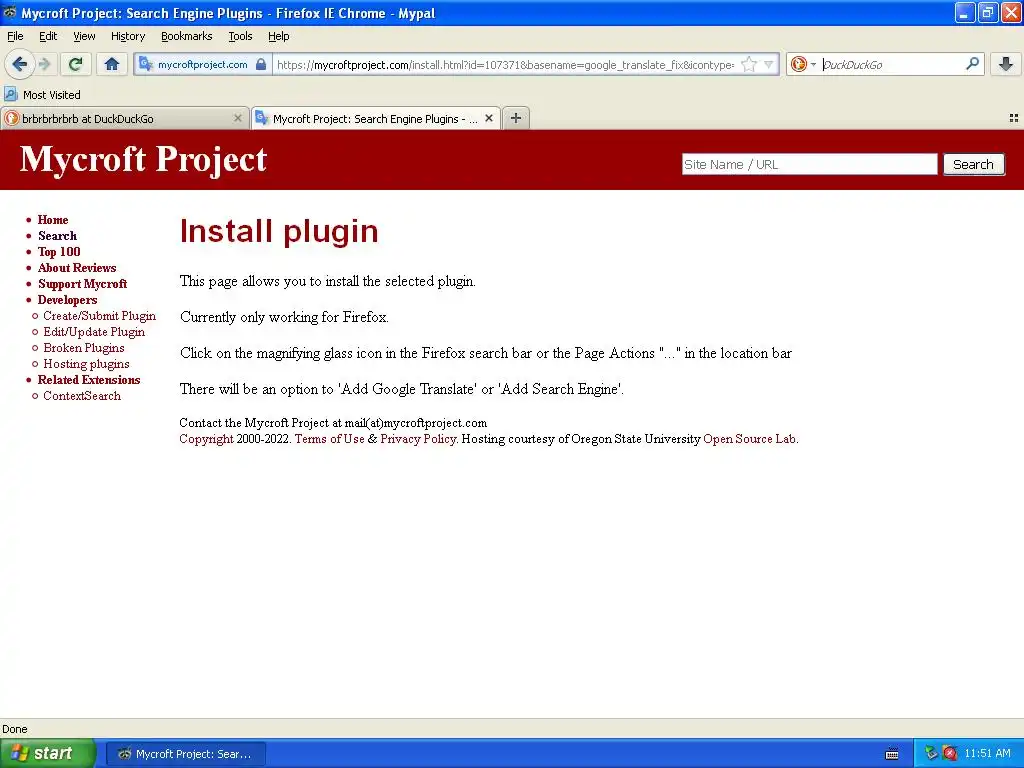Open the About Reviews link
This screenshot has width=1024, height=768.
coord(77,268)
